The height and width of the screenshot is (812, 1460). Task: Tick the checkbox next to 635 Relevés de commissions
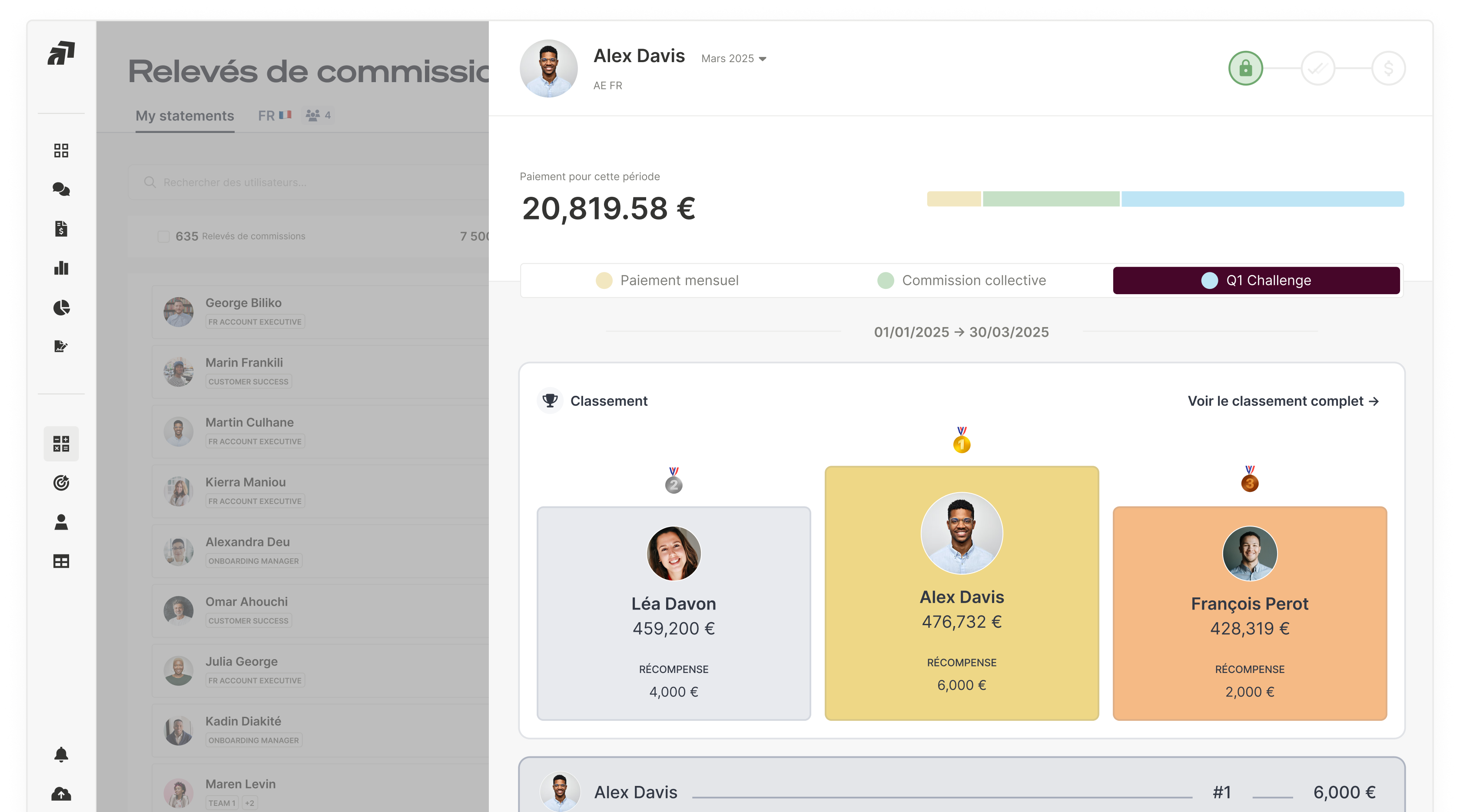coord(163,236)
